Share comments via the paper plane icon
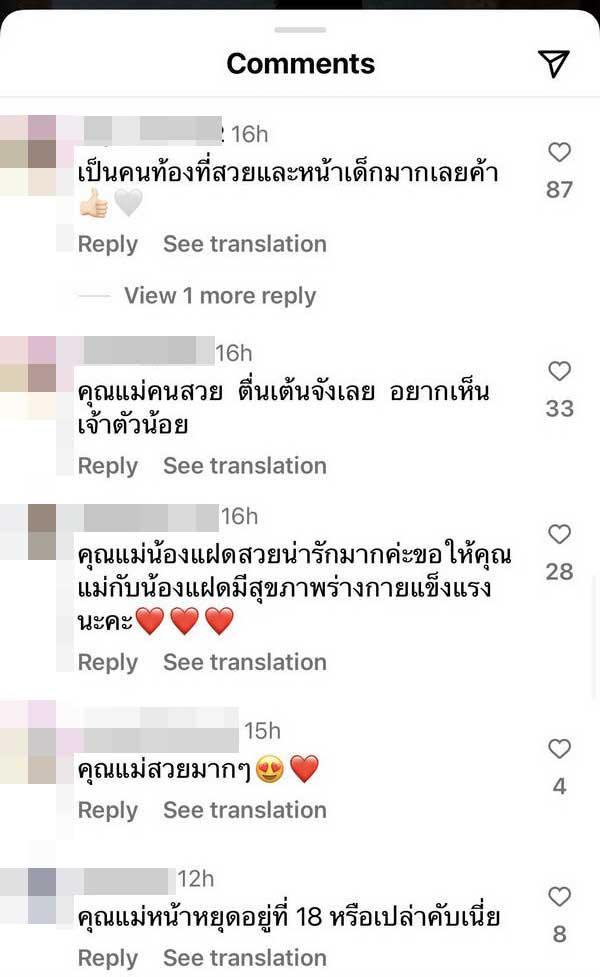The image size is (600, 977). tap(552, 63)
